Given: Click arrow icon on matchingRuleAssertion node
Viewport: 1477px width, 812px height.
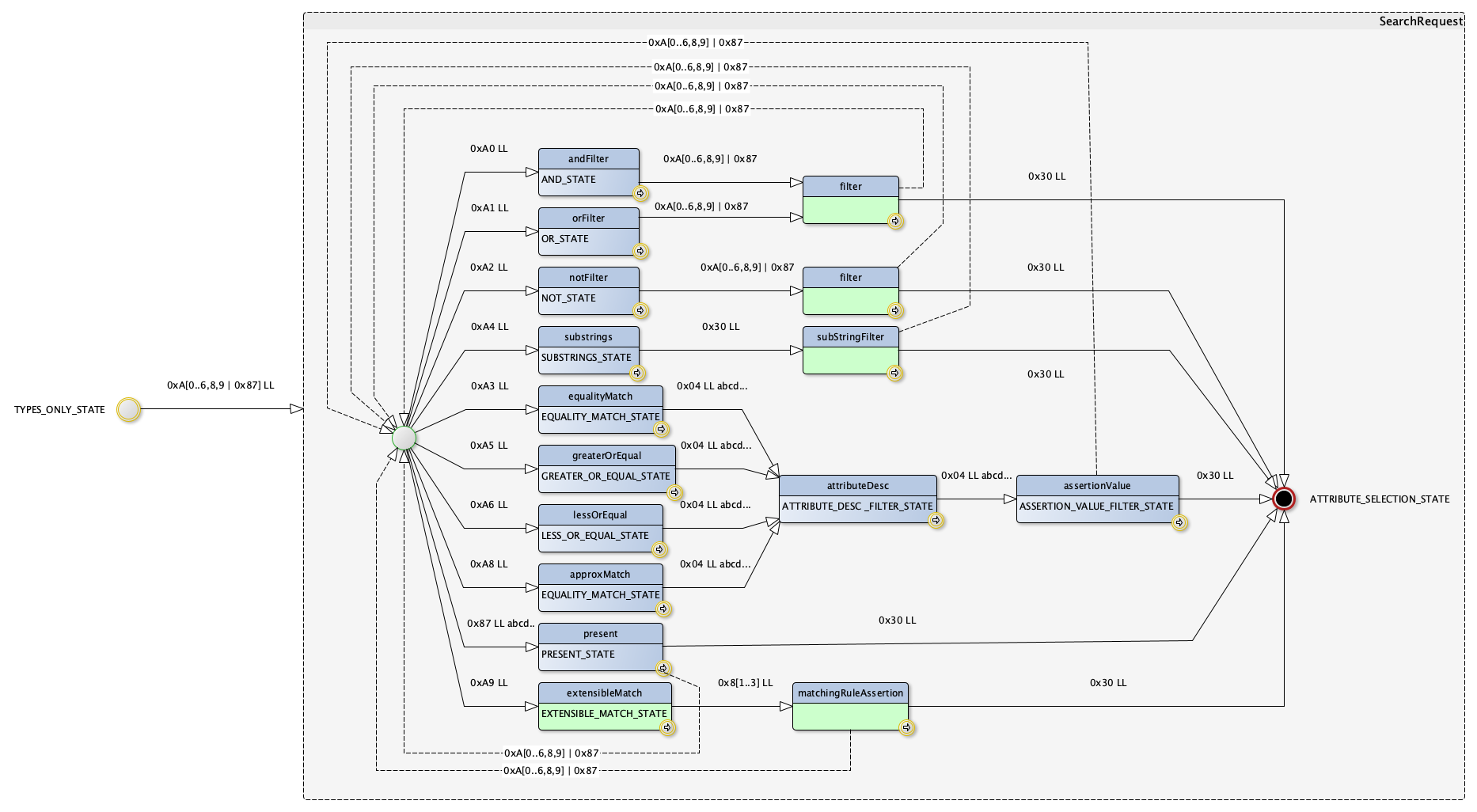Looking at the screenshot, I should click(x=907, y=728).
